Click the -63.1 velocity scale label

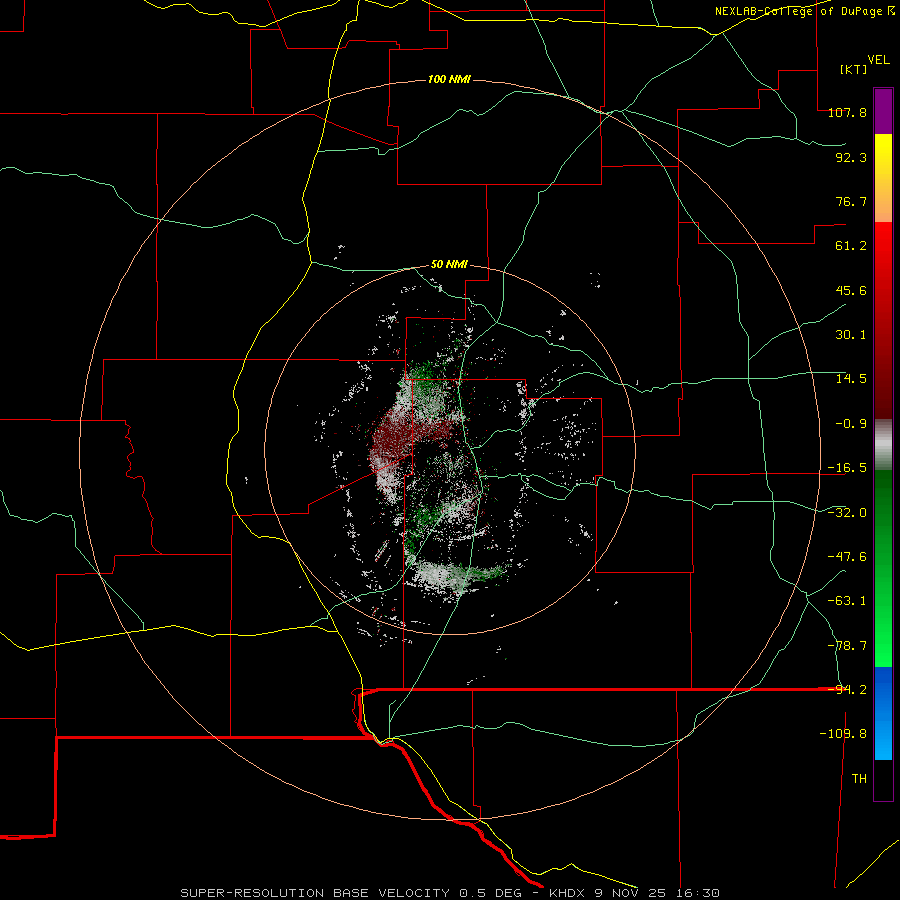(x=847, y=601)
